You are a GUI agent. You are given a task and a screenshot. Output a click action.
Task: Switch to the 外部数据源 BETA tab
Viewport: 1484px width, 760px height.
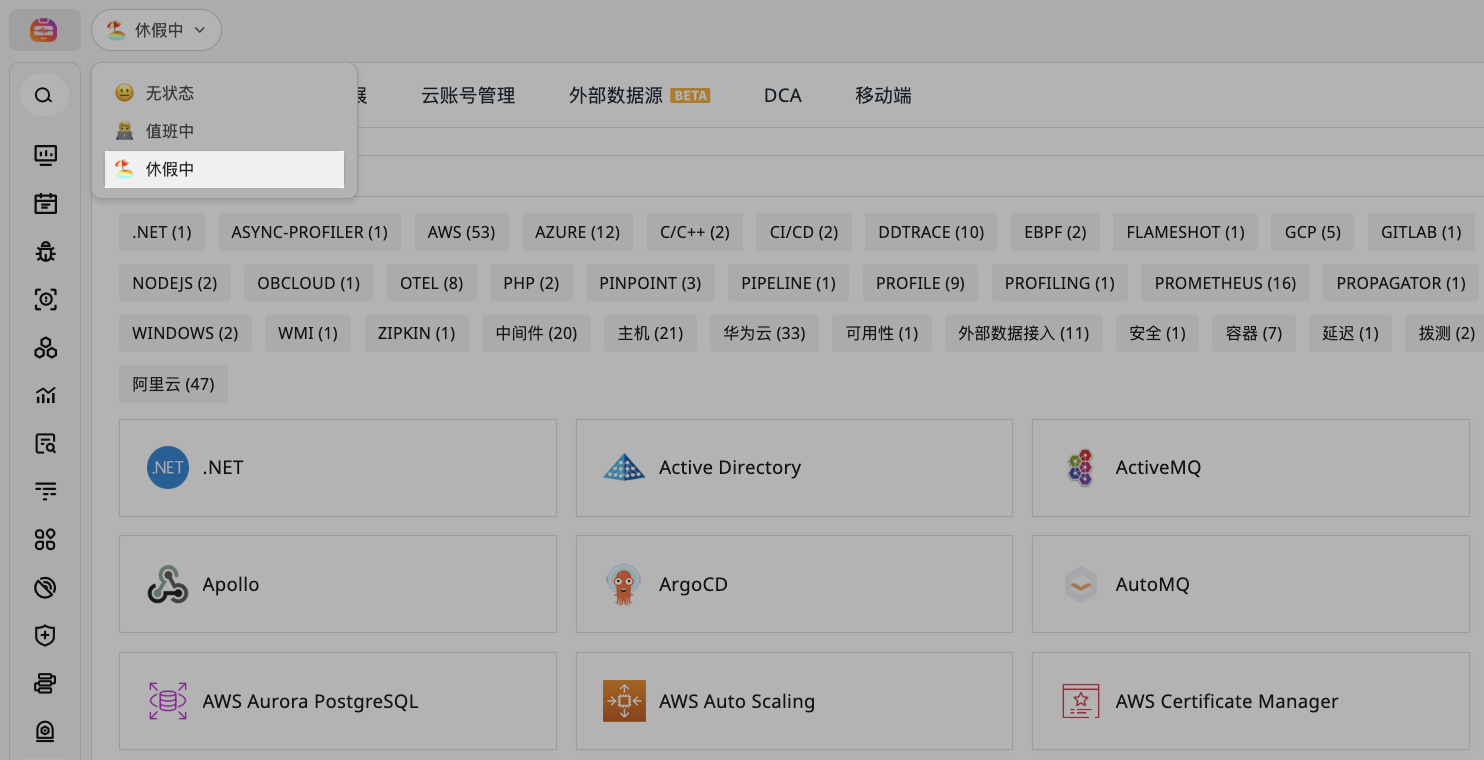click(x=639, y=96)
